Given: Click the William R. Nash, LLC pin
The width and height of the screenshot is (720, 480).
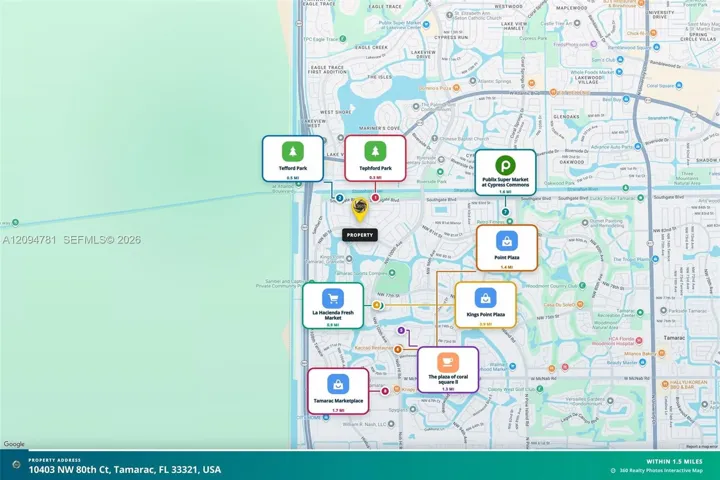Looking at the screenshot, I should pos(391,424).
